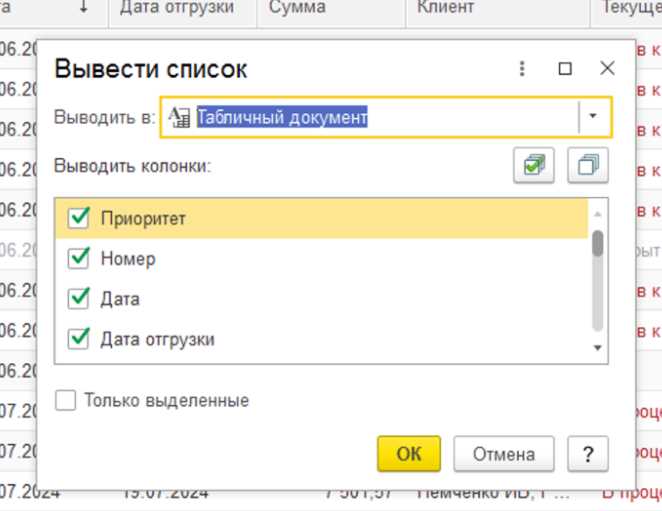Click the column list scrollbar thumb
The height and width of the screenshot is (511, 662).
click(x=597, y=243)
